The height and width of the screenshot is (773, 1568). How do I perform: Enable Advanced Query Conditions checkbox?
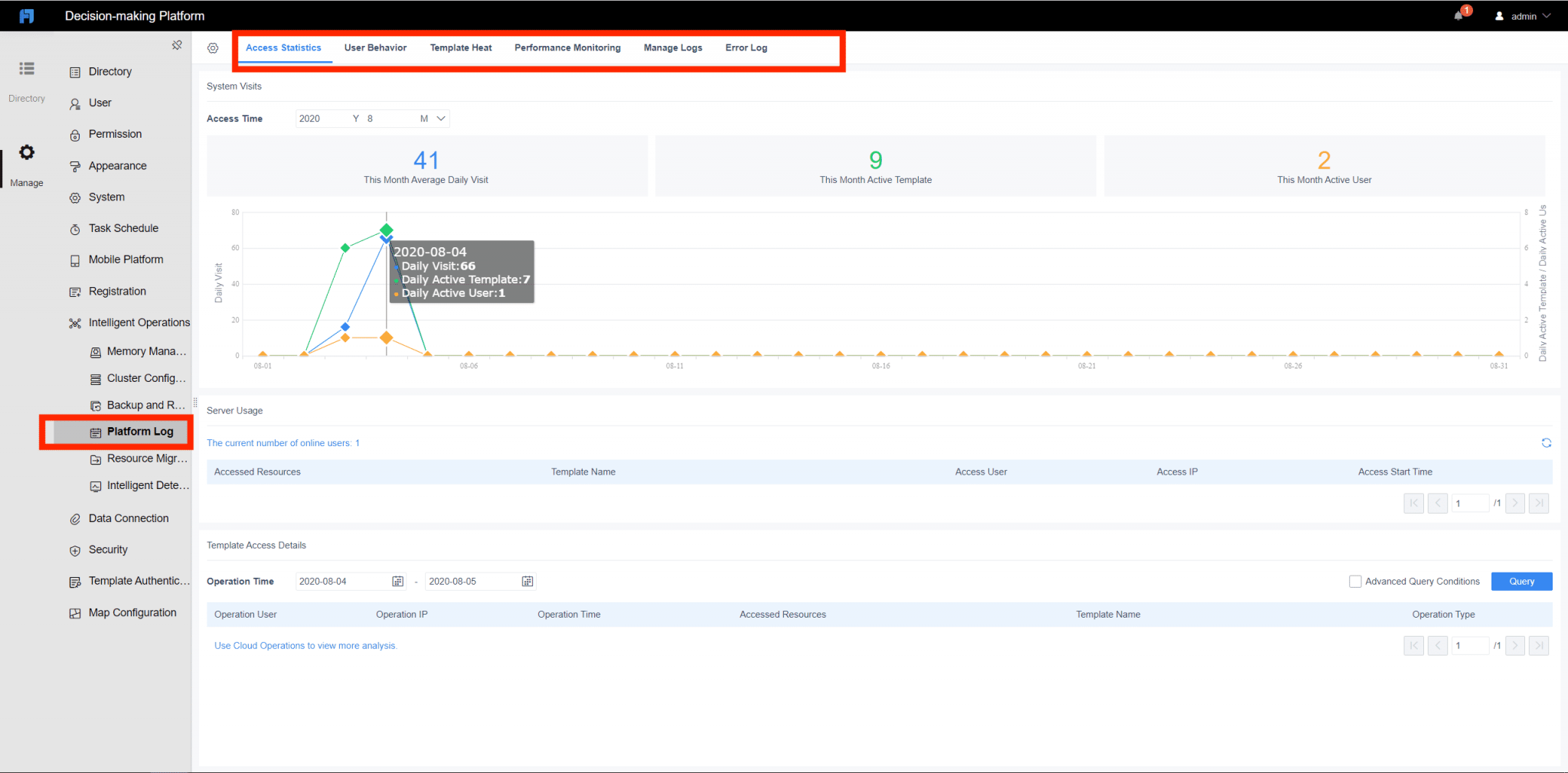(x=1355, y=582)
